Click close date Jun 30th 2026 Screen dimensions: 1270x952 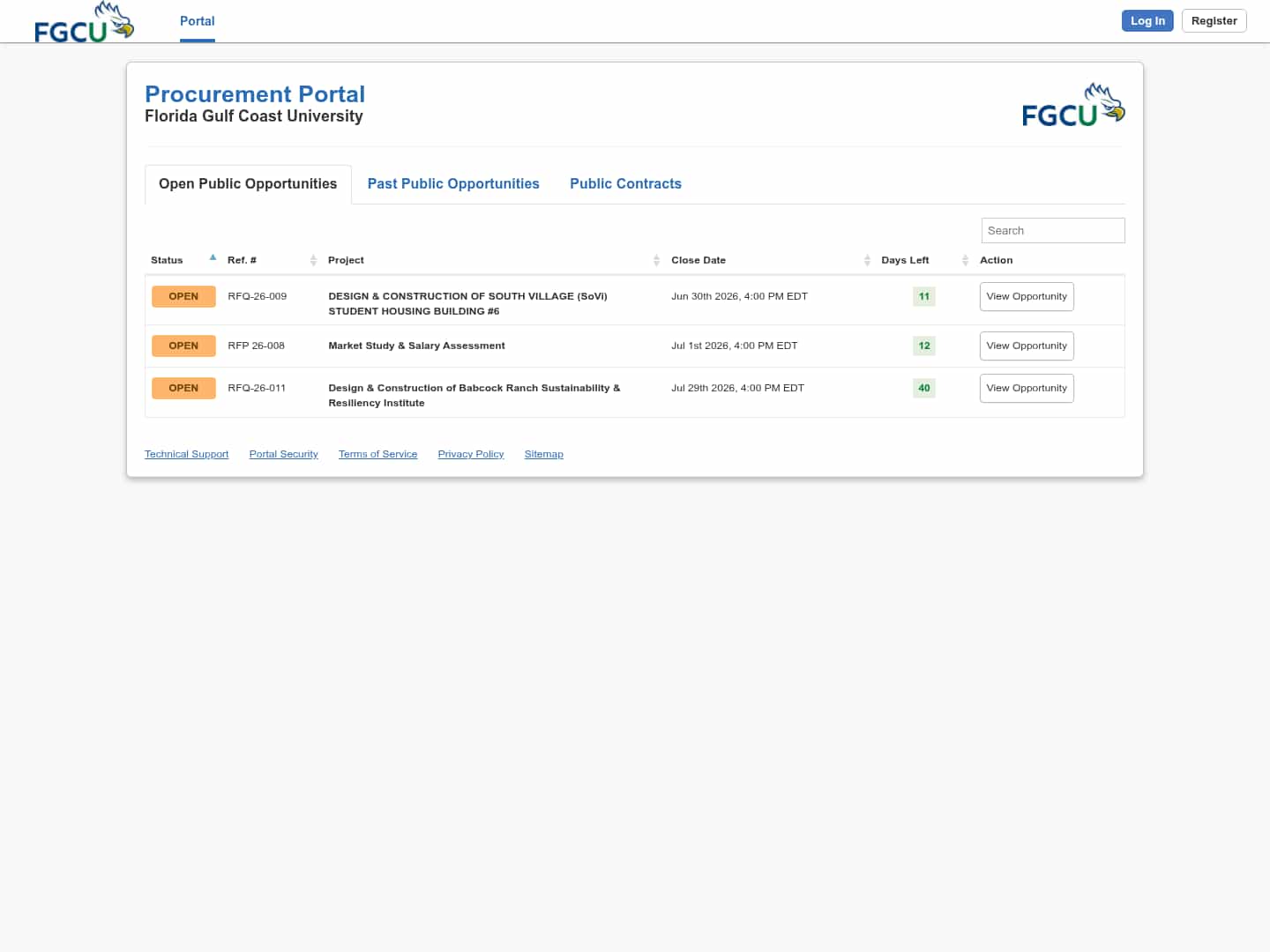coord(739,297)
